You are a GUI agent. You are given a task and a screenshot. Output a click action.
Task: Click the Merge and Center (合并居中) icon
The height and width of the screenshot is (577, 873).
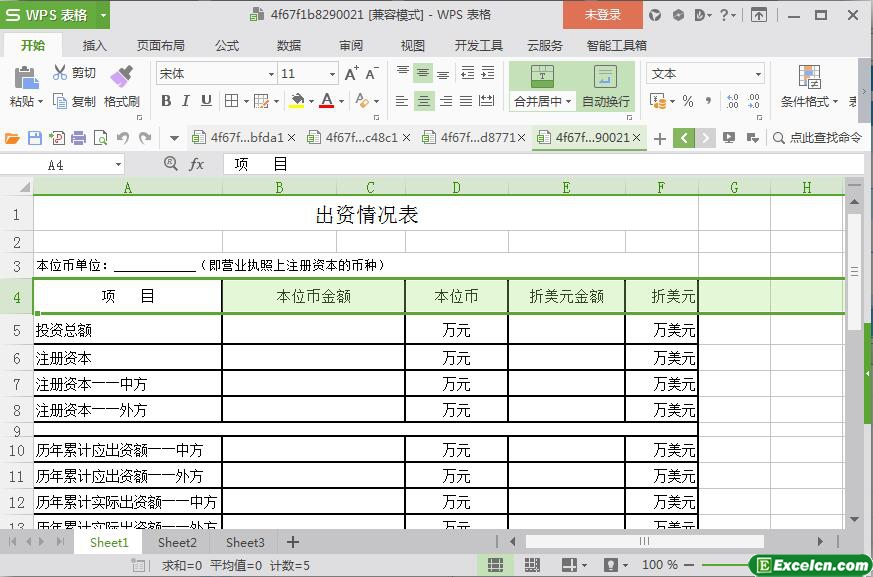coord(541,77)
